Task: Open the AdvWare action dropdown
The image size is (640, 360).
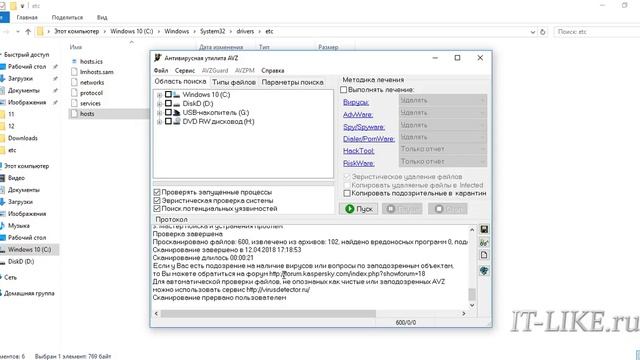Action: click(443, 113)
